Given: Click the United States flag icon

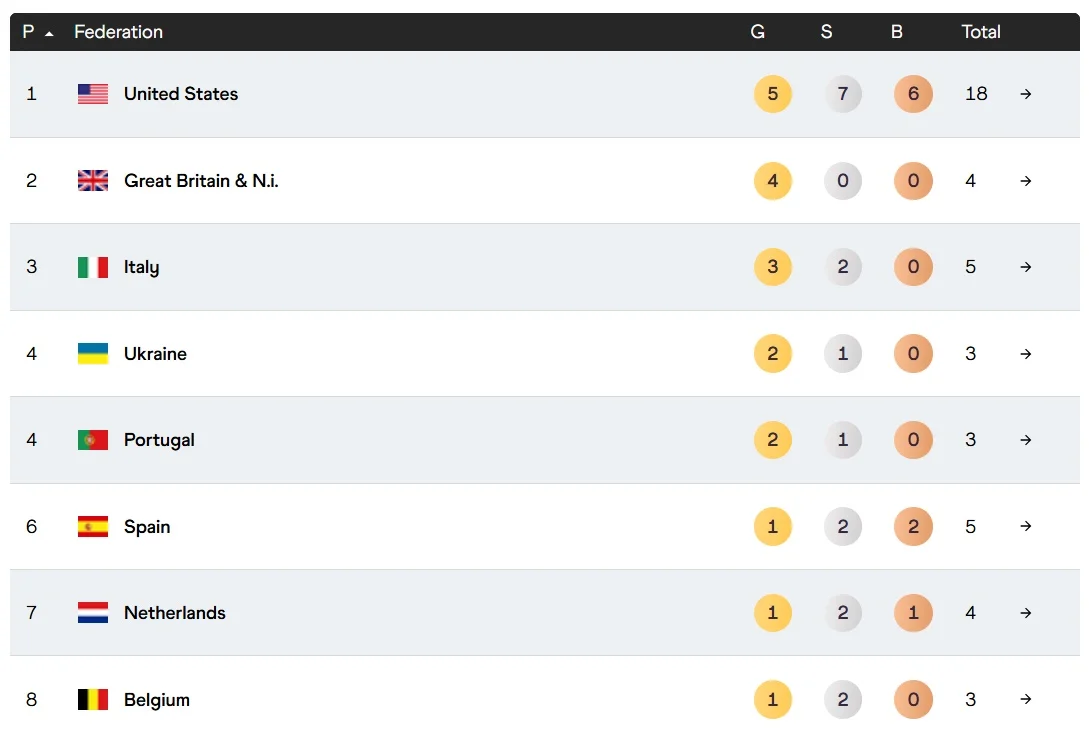Looking at the screenshot, I should (93, 94).
